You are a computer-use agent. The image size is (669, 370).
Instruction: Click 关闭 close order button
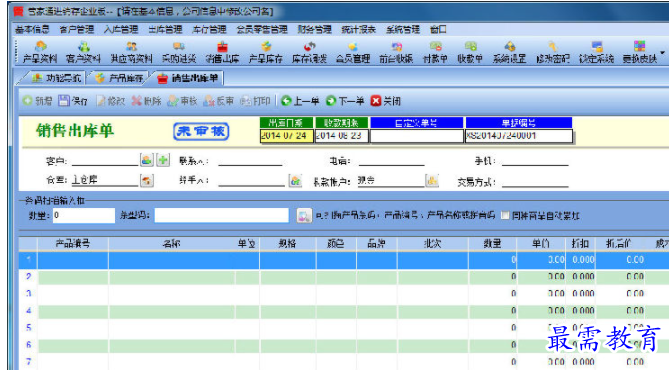tap(386, 101)
